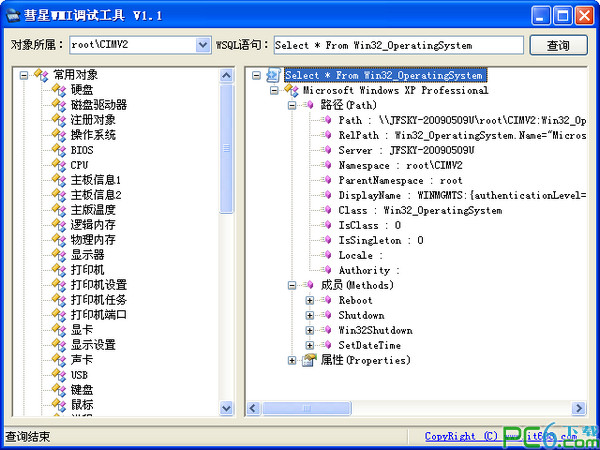This screenshot has height=450, width=600.
Task: Click the 硬盘 item icon
Action: (x=59, y=90)
